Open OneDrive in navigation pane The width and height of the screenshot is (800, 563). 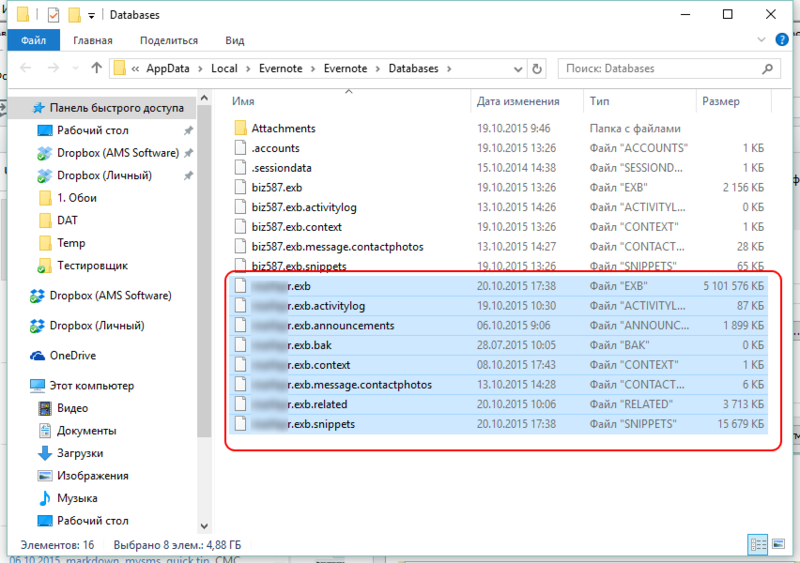(x=72, y=355)
